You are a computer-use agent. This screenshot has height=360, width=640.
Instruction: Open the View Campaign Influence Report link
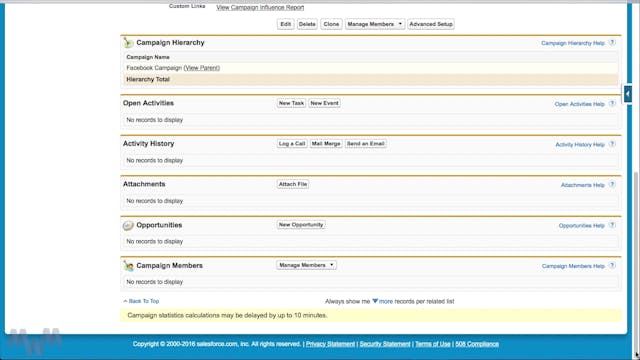(x=260, y=7)
